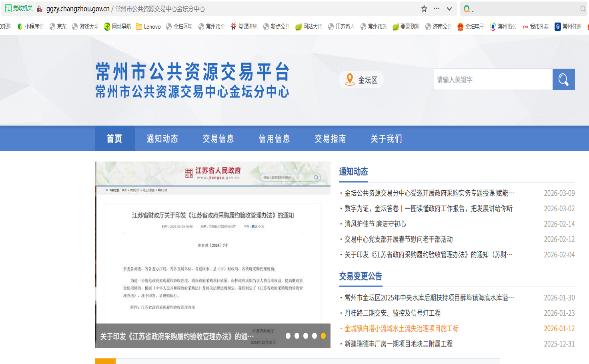
Task: Click the bookmark star in address bar
Action: coord(424,9)
